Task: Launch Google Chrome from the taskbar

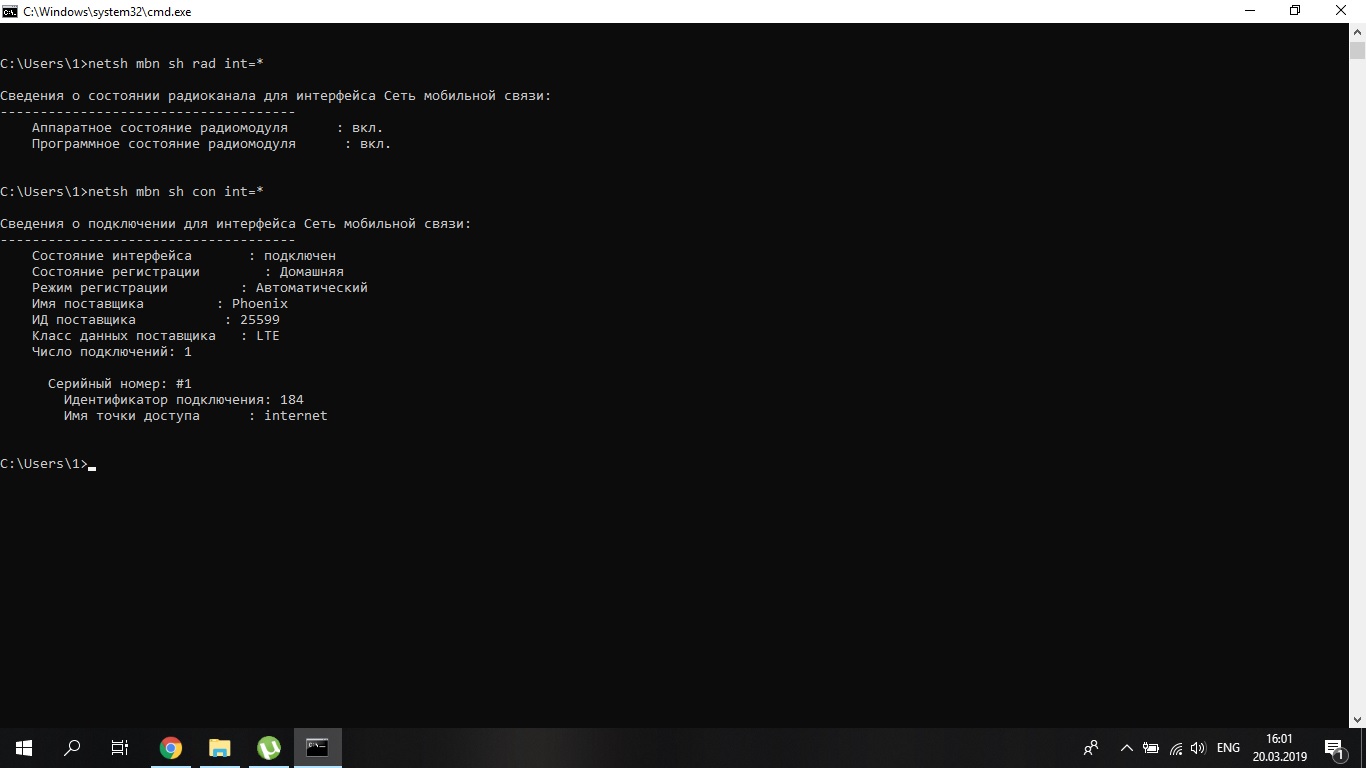Action: click(171, 748)
